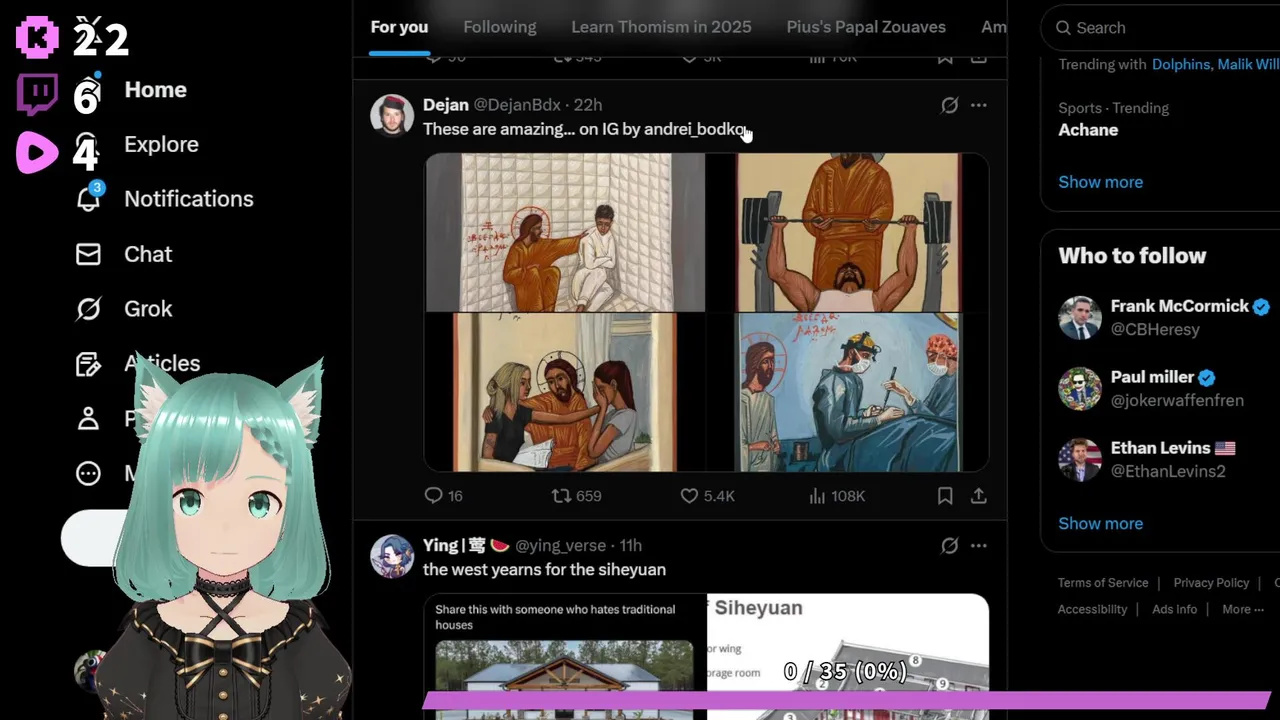The height and width of the screenshot is (720, 1280).
Task: Click the Grok icon on Dejan's post
Action: (950, 105)
